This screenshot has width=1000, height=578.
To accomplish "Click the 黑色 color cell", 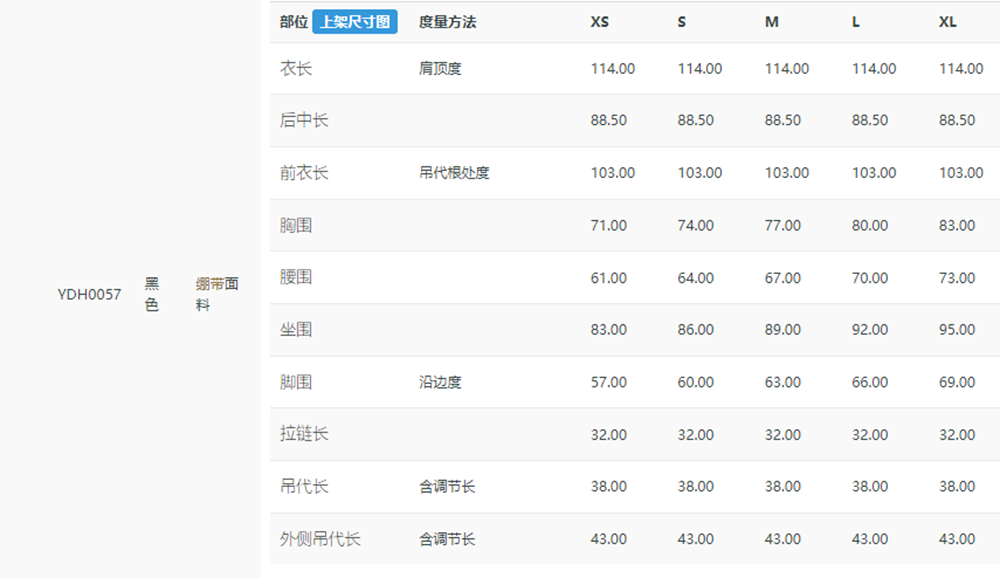I will pos(152,294).
